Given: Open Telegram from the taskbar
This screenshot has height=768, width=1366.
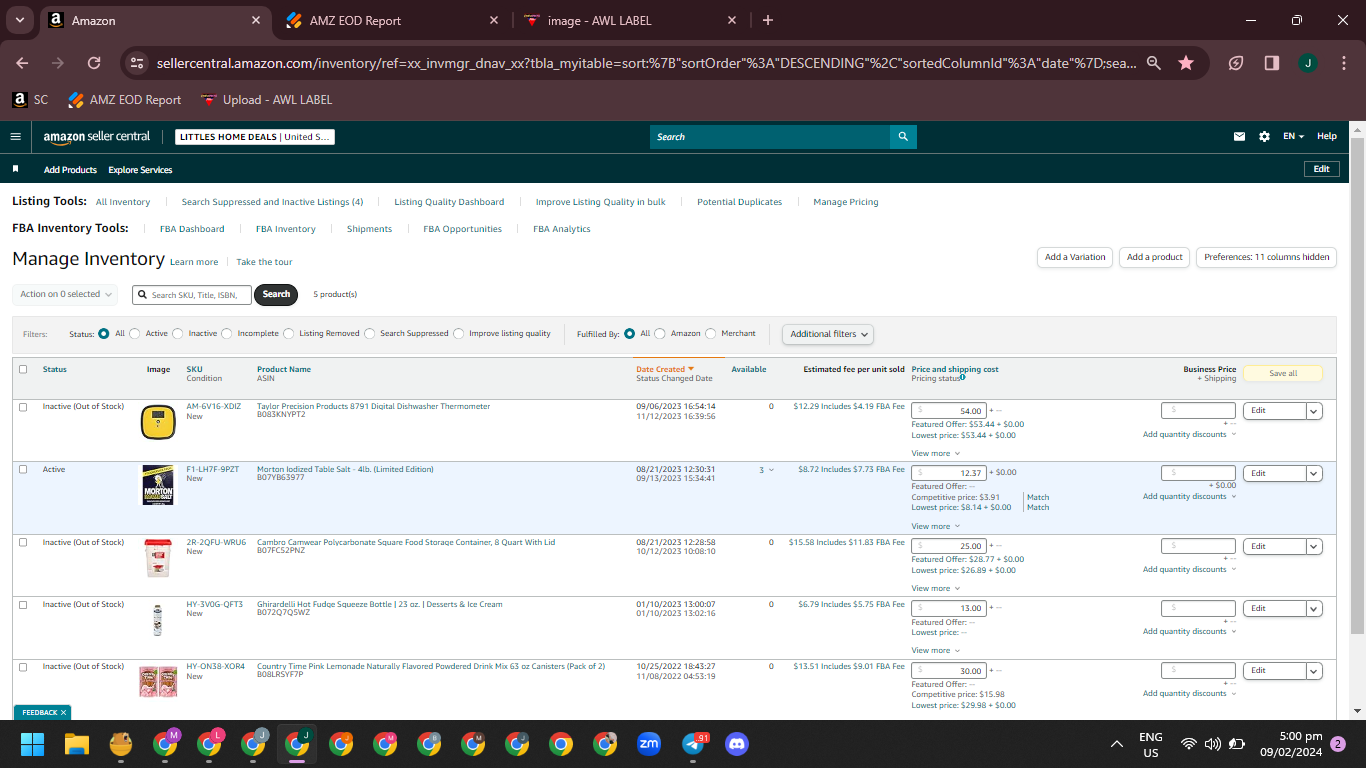Looking at the screenshot, I should (x=693, y=744).
